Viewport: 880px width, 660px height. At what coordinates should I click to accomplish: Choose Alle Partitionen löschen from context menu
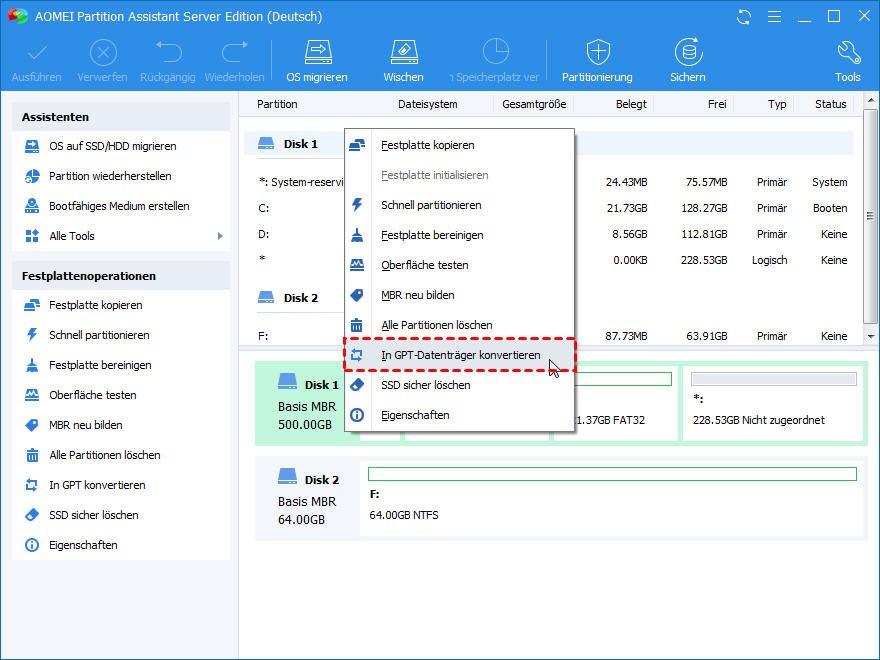(459, 325)
